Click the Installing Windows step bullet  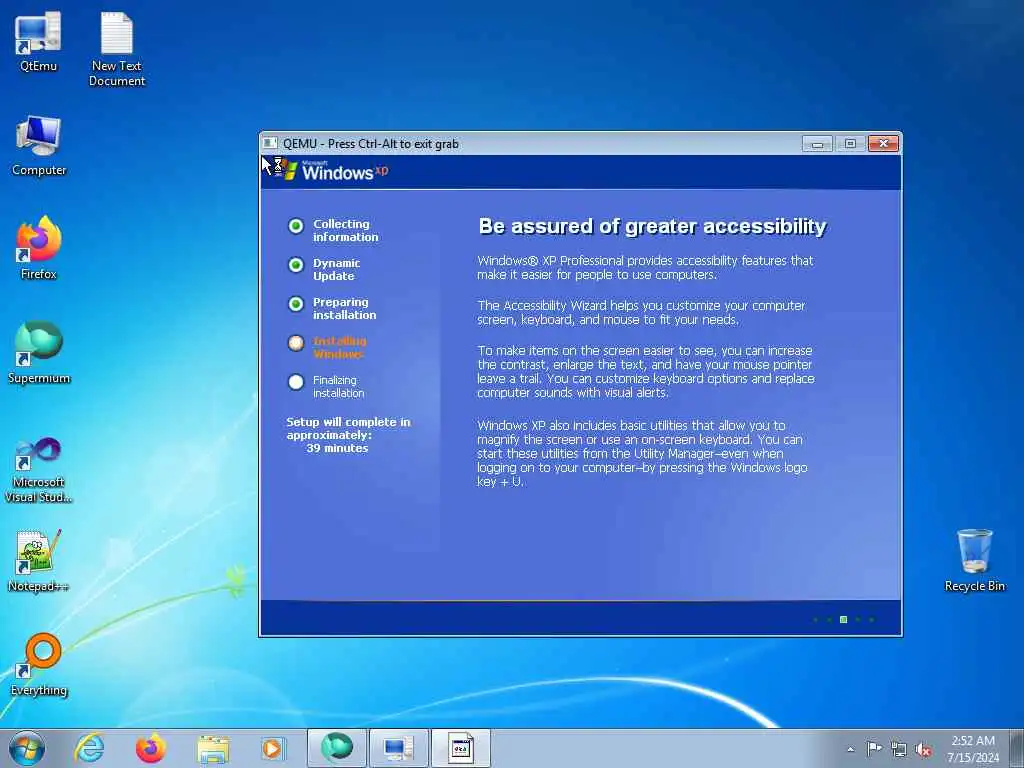[x=296, y=343]
